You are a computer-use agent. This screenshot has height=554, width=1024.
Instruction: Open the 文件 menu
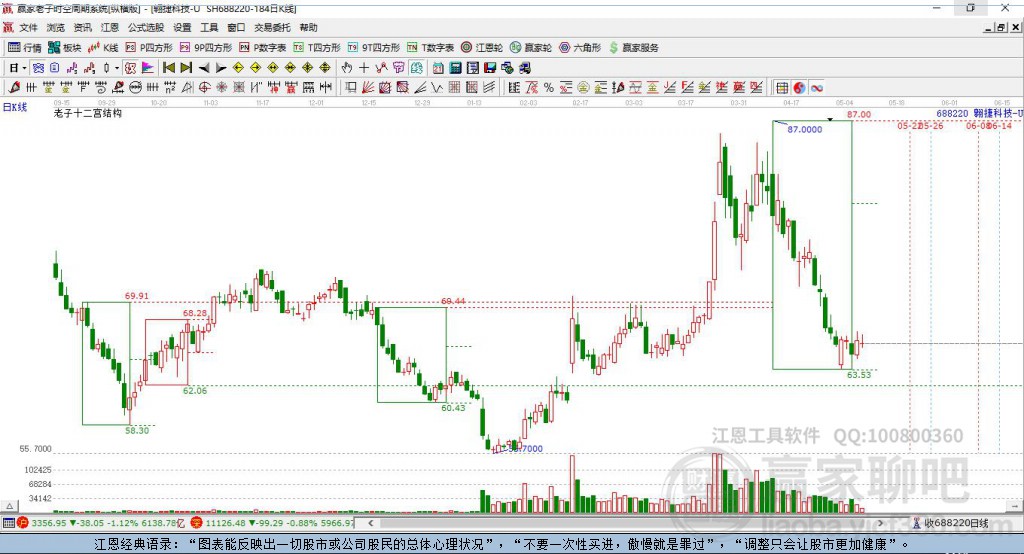pyautogui.click(x=28, y=27)
